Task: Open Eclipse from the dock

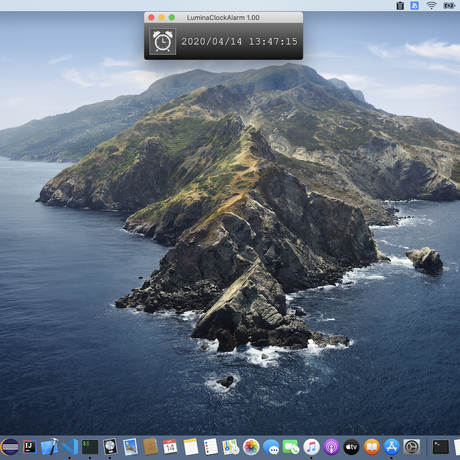Action: point(10,447)
